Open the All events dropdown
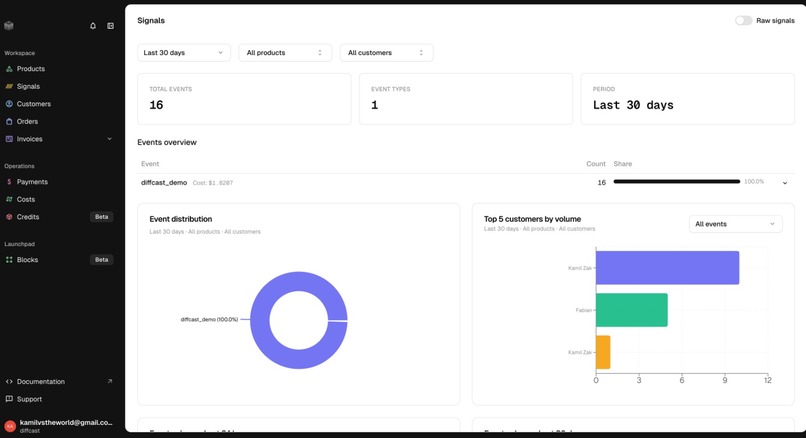806x438 pixels. pos(736,224)
